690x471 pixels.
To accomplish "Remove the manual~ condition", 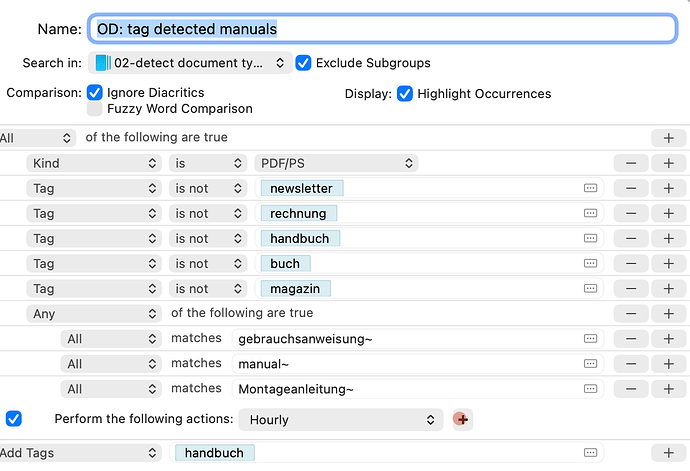I will [631, 364].
